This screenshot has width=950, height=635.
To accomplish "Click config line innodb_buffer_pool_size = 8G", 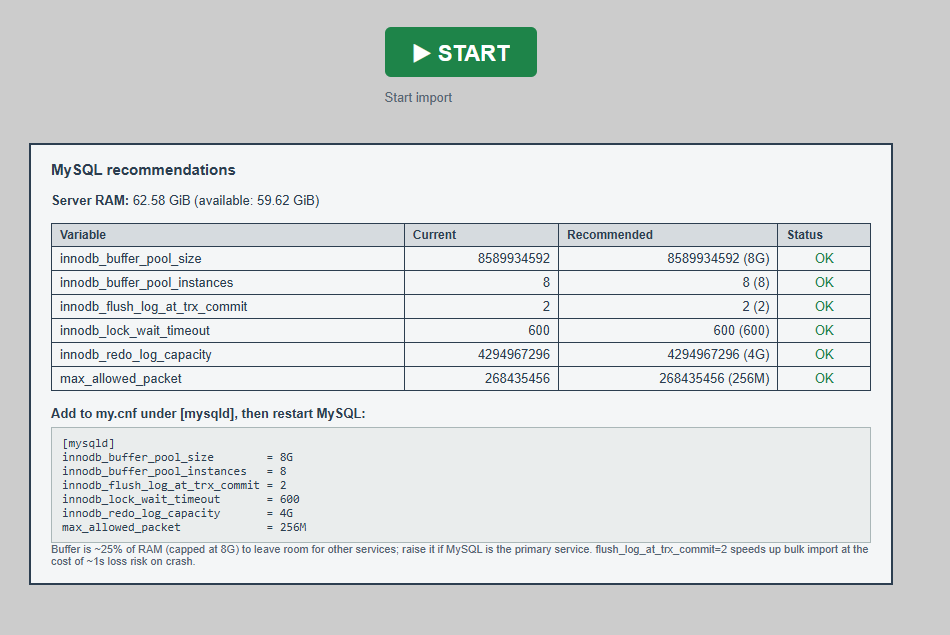I will click(x=177, y=457).
